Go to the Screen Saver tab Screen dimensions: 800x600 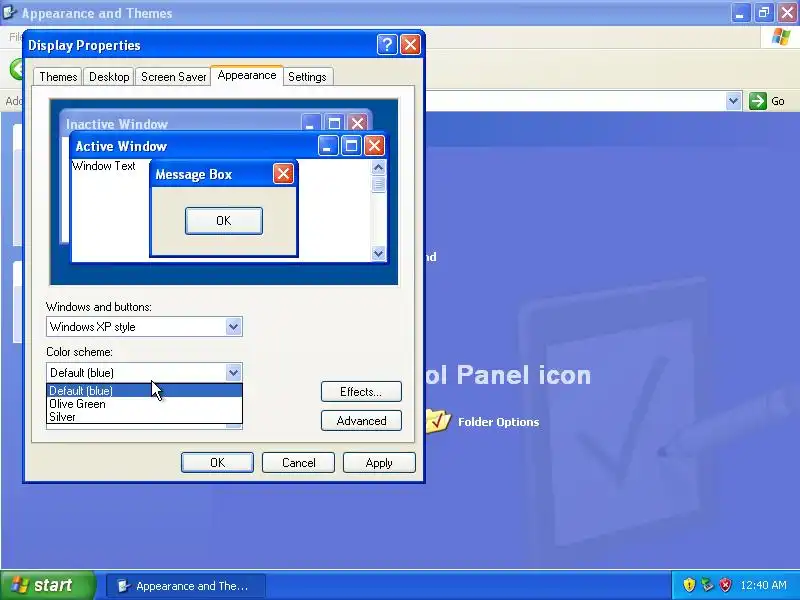173,77
